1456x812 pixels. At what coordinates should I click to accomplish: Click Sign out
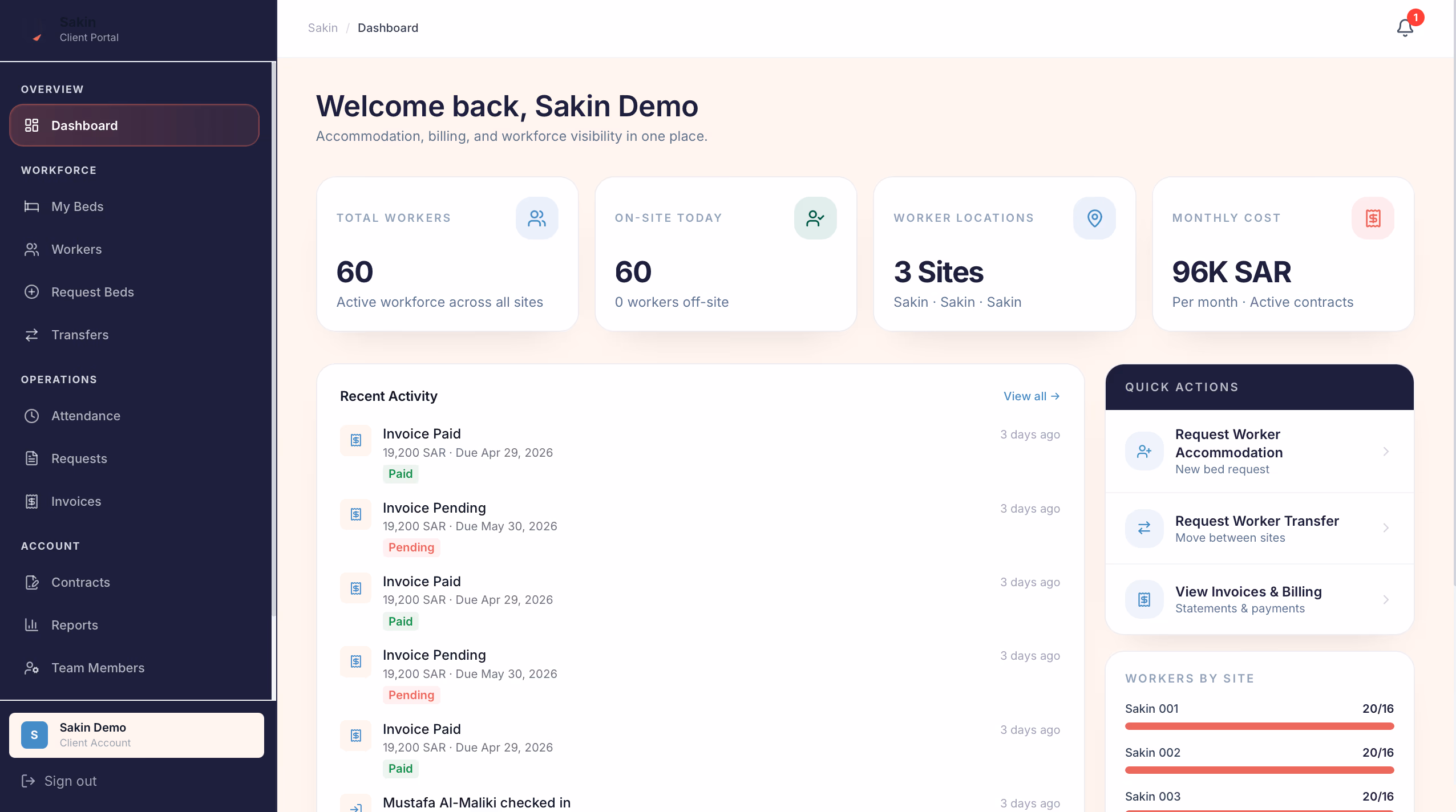(59, 781)
